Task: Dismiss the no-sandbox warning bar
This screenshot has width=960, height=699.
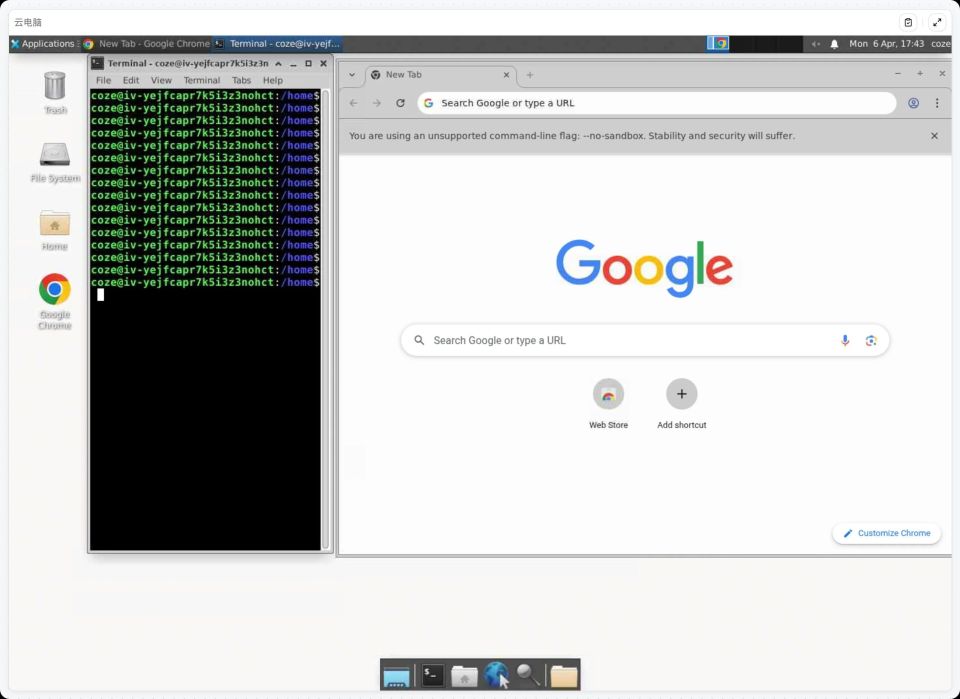Action: (x=934, y=136)
